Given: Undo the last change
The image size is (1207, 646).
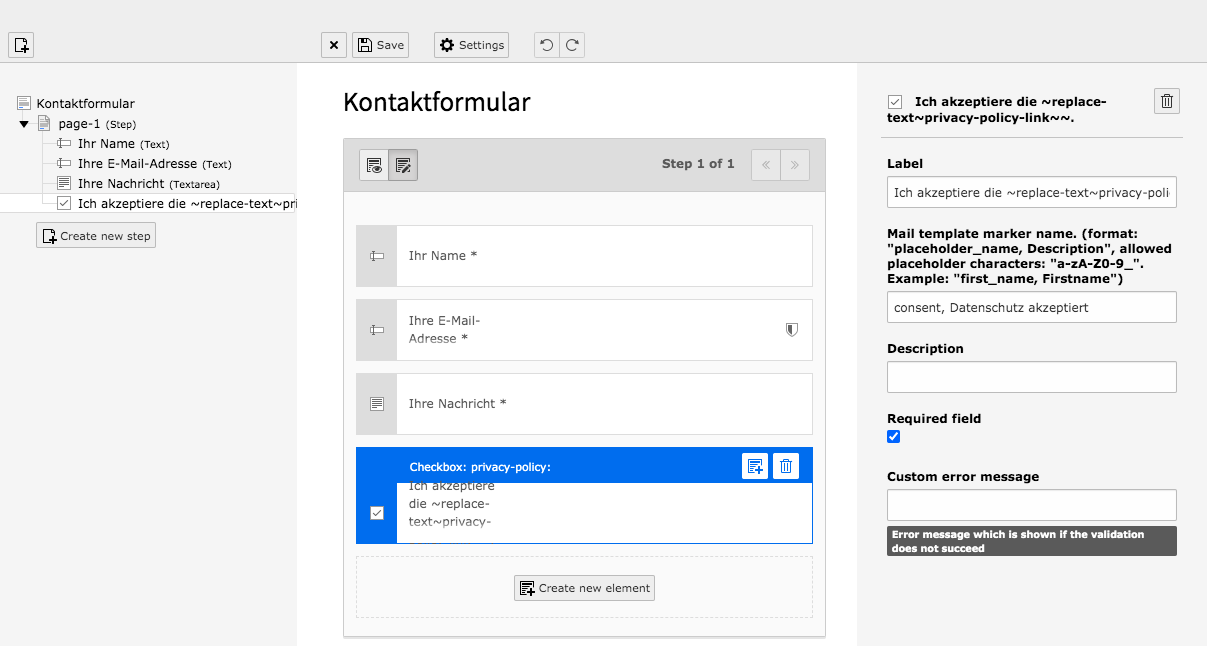Looking at the screenshot, I should coord(546,45).
